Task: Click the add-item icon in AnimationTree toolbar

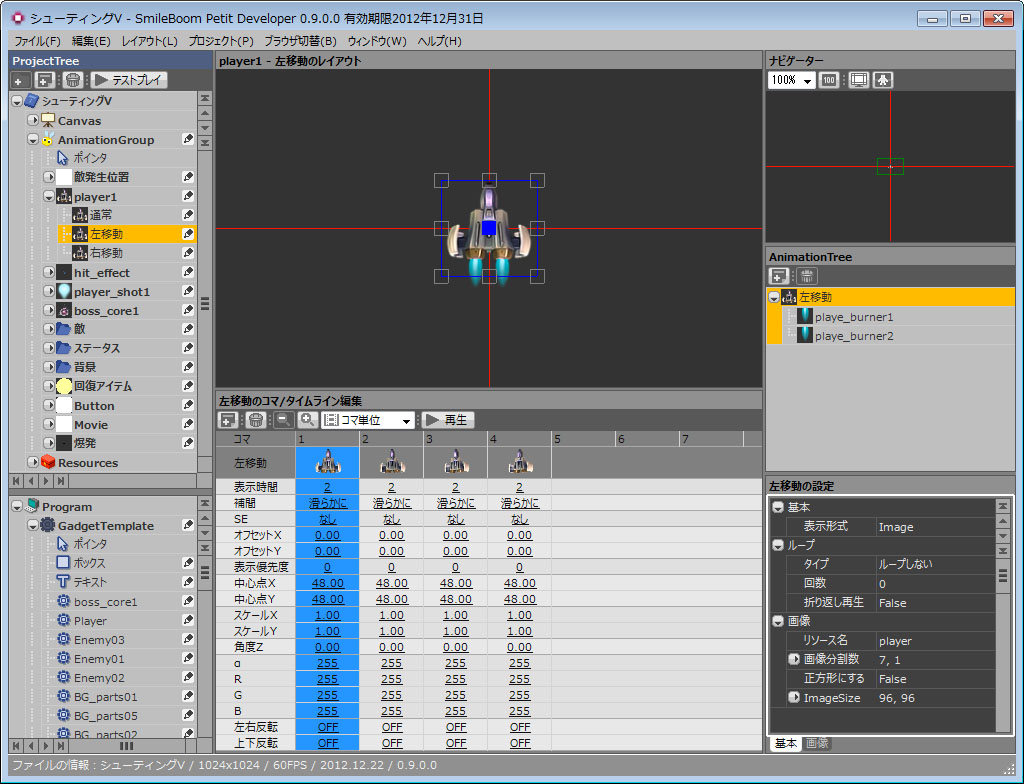Action: 780,276
